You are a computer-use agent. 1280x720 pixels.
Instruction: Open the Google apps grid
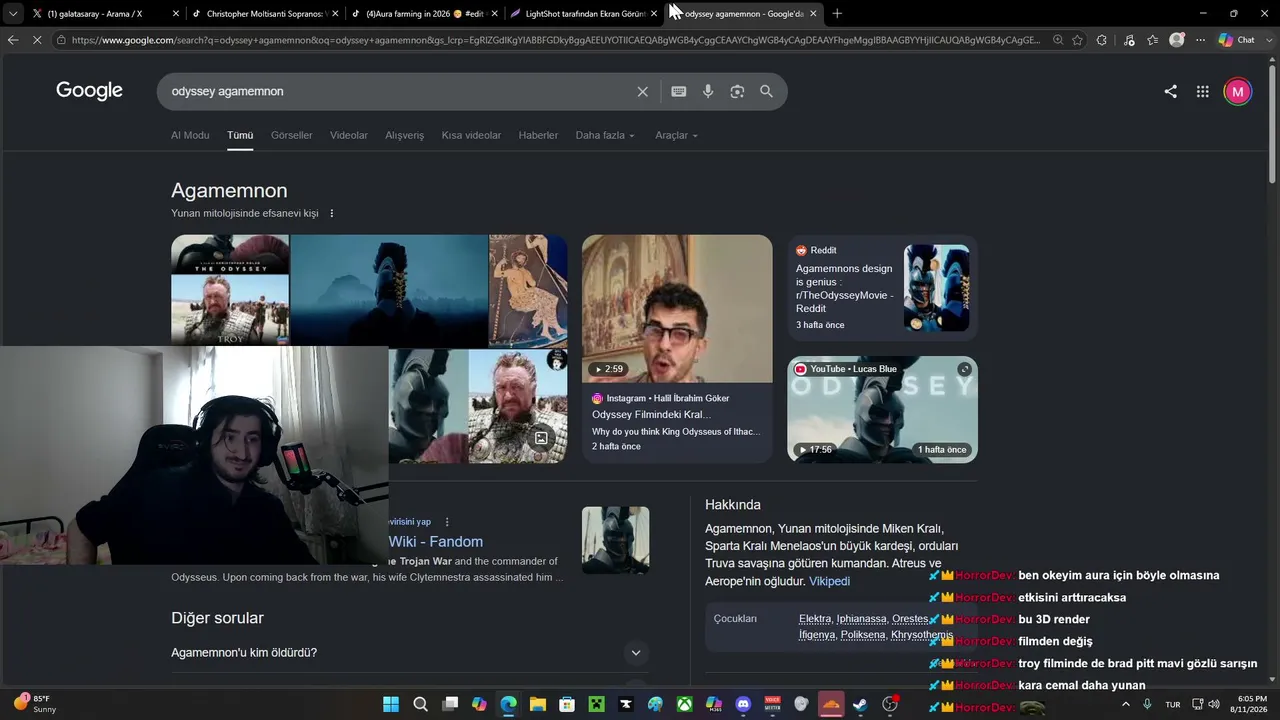tap(1203, 91)
